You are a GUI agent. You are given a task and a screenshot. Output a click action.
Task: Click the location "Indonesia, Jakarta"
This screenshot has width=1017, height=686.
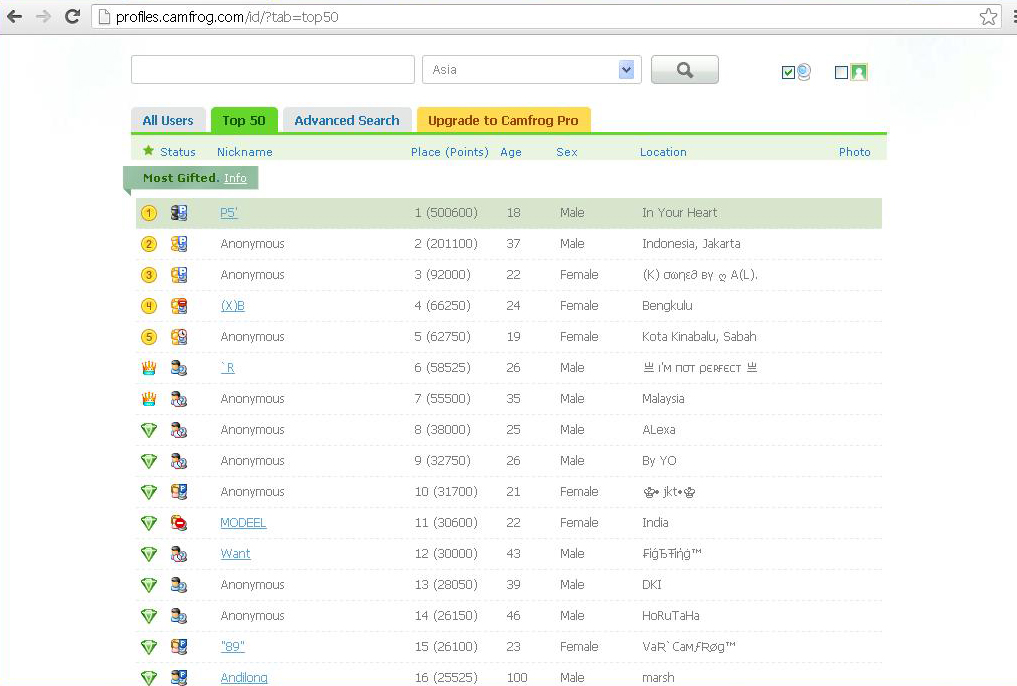[x=691, y=244]
